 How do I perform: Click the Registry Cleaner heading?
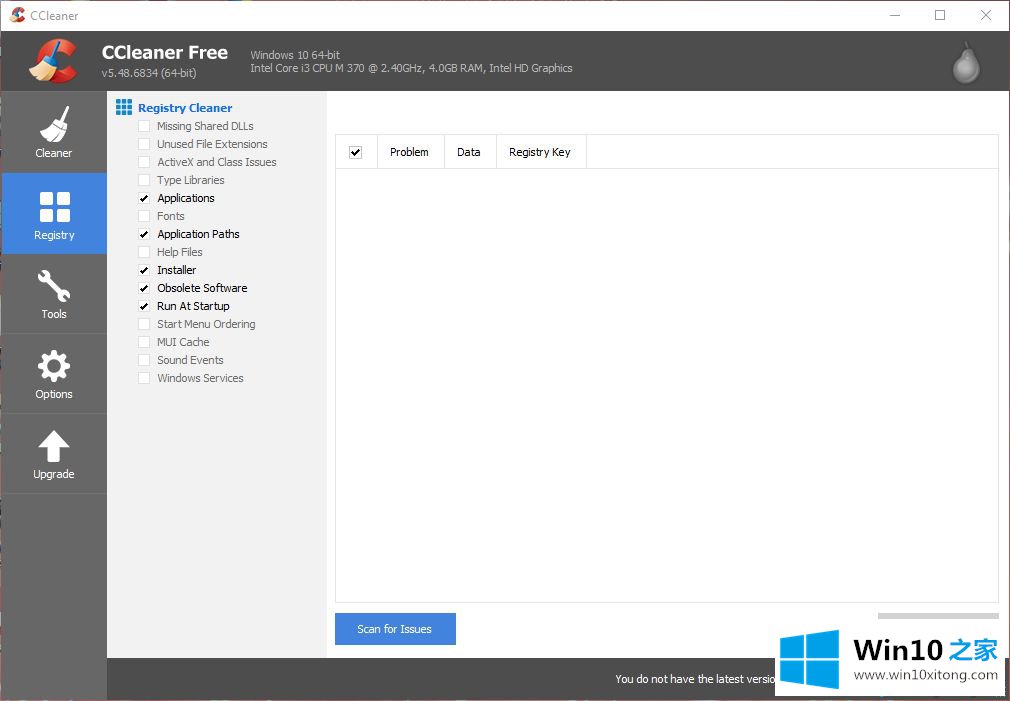pyautogui.click(x=185, y=108)
